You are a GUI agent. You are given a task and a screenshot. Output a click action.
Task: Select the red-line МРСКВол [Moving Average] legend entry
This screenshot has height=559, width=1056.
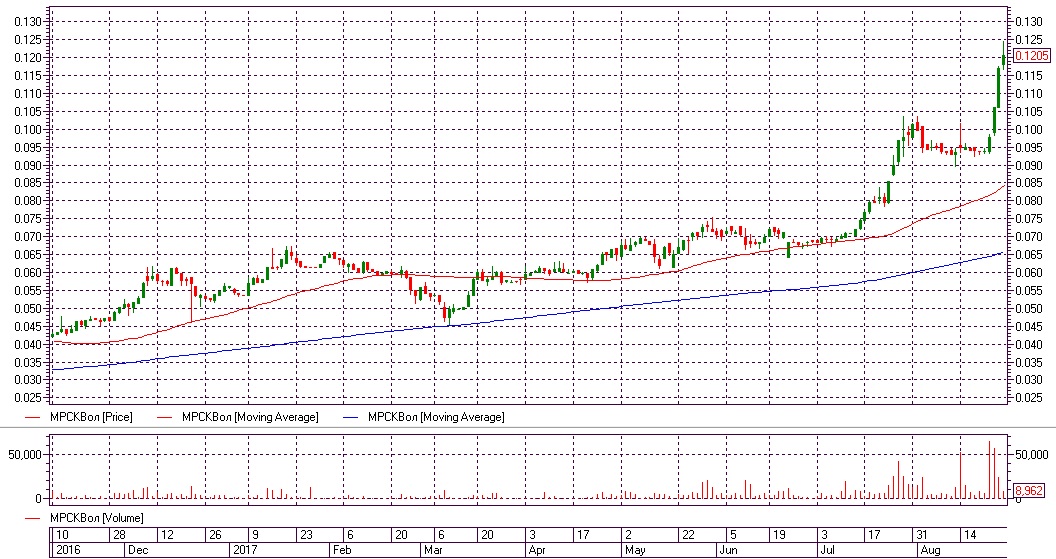click(x=250, y=417)
